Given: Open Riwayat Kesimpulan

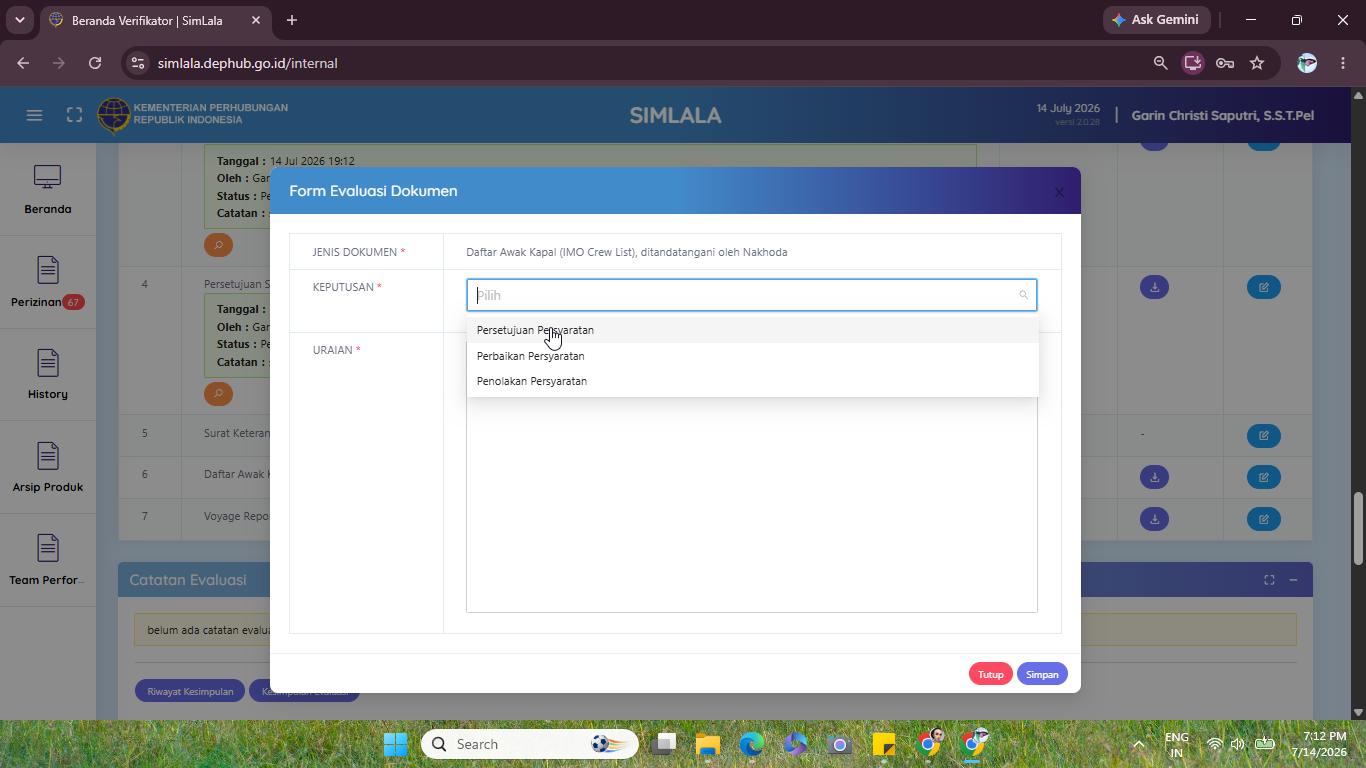Looking at the screenshot, I should [x=190, y=691].
